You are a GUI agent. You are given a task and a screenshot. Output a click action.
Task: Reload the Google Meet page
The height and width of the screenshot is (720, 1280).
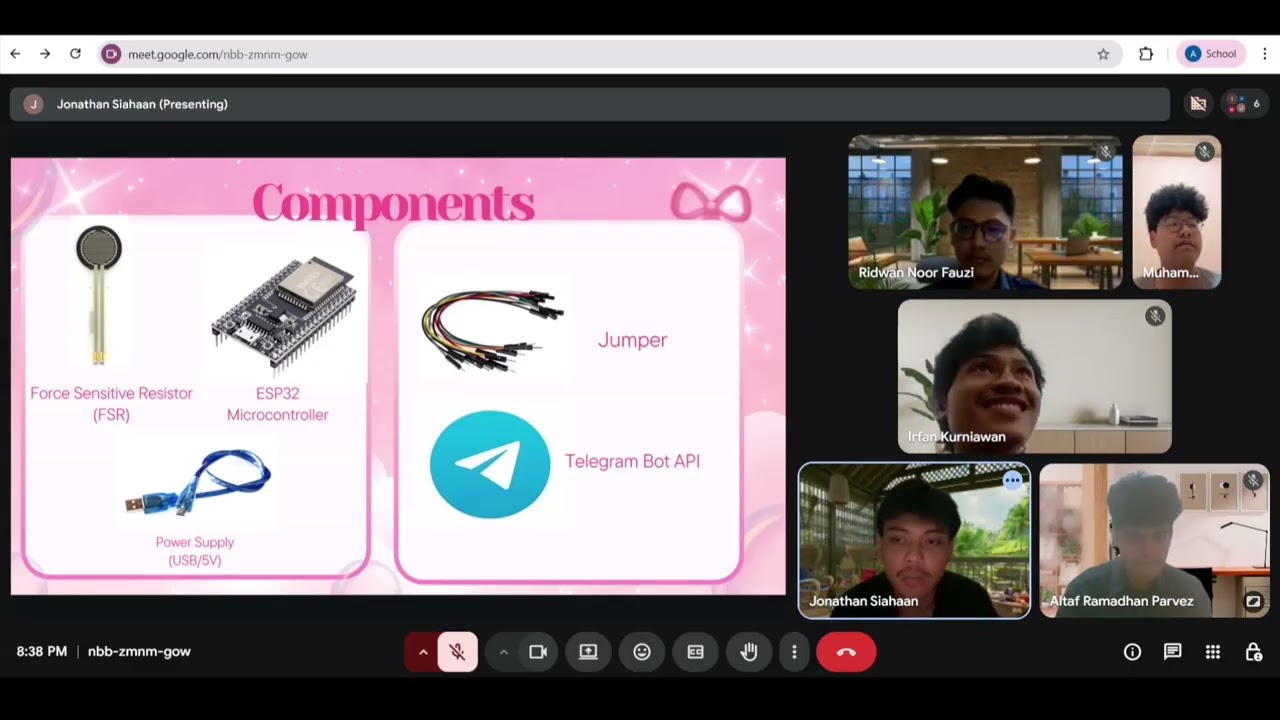[75, 54]
